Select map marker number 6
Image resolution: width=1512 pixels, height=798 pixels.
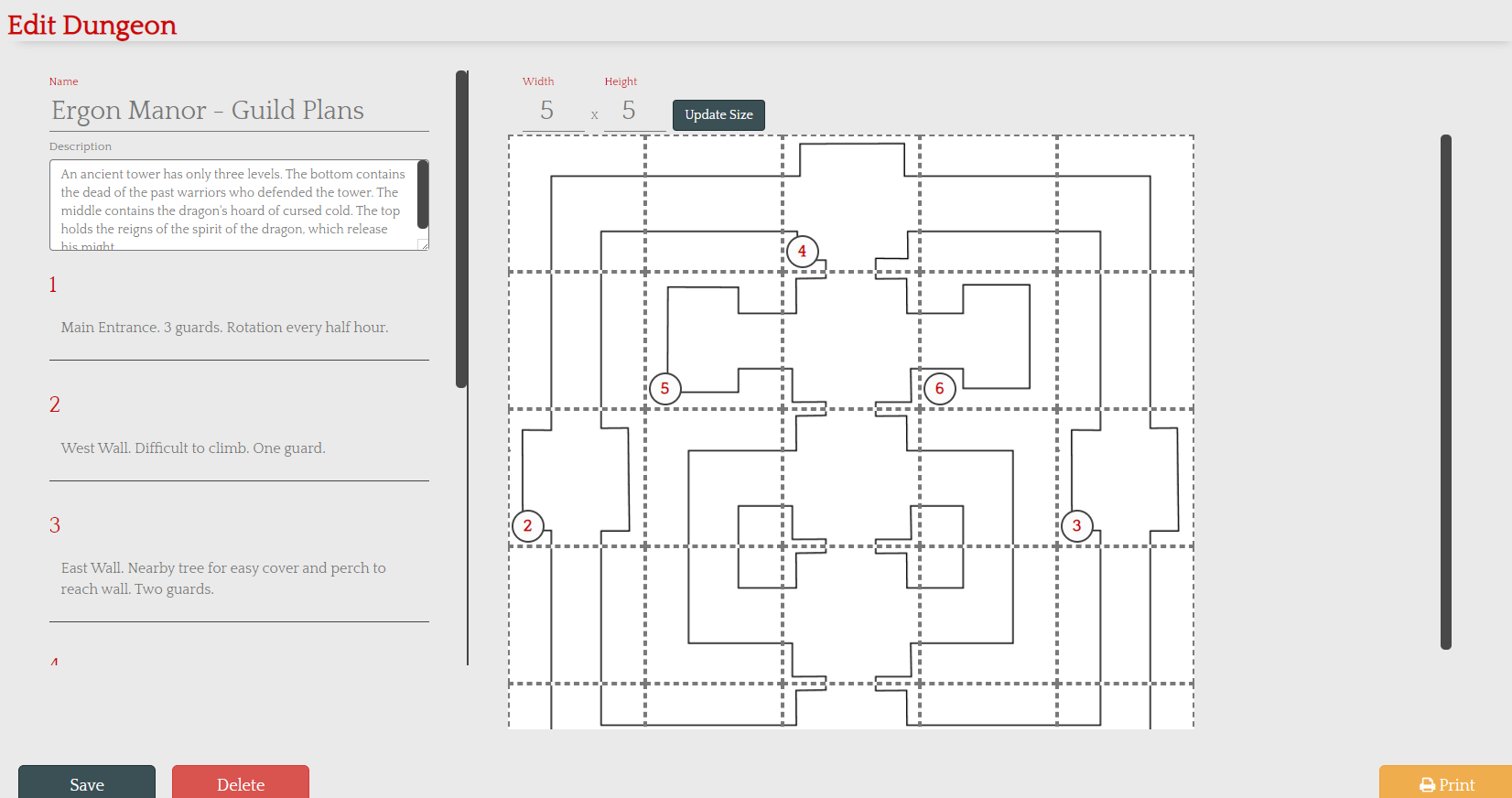939,388
